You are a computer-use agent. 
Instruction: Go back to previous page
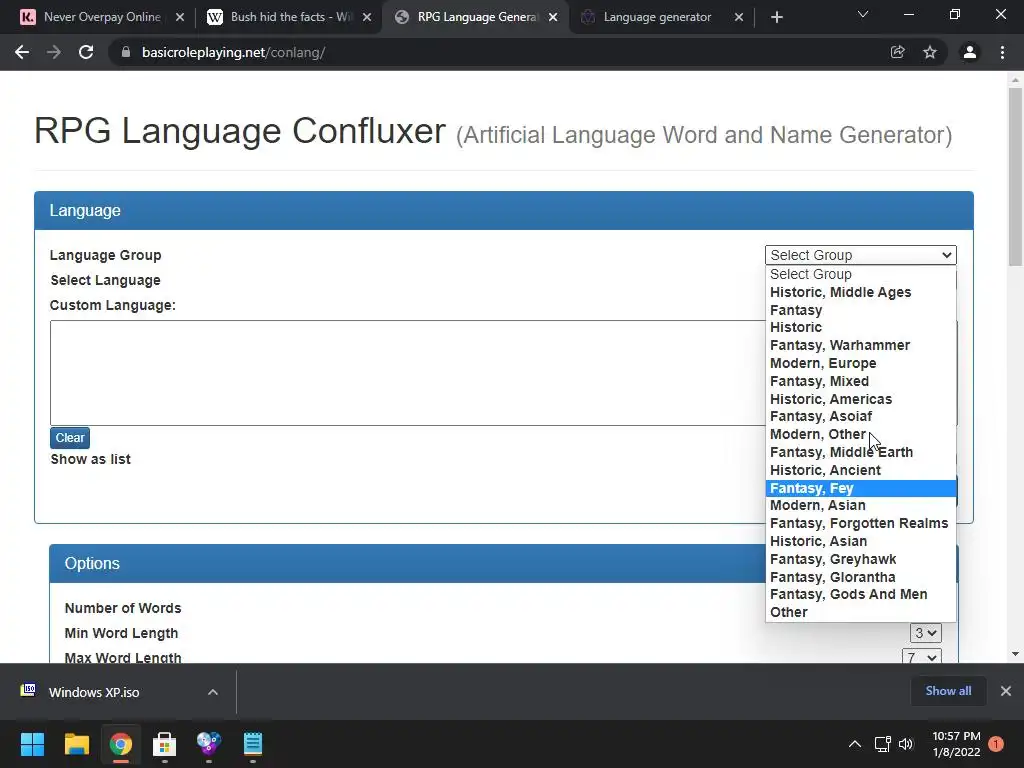pyautogui.click(x=22, y=52)
